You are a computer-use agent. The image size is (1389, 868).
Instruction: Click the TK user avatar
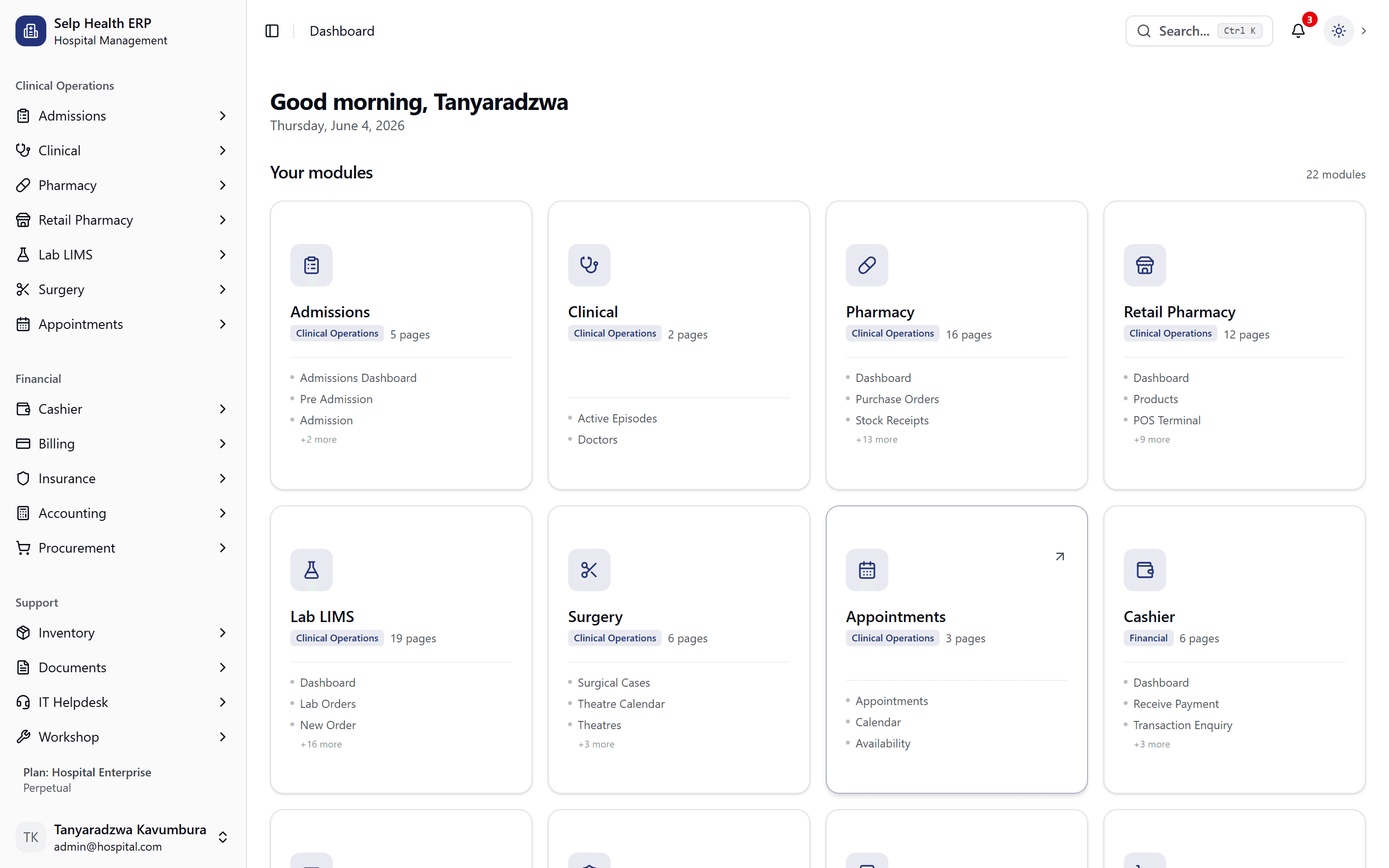[30, 838]
